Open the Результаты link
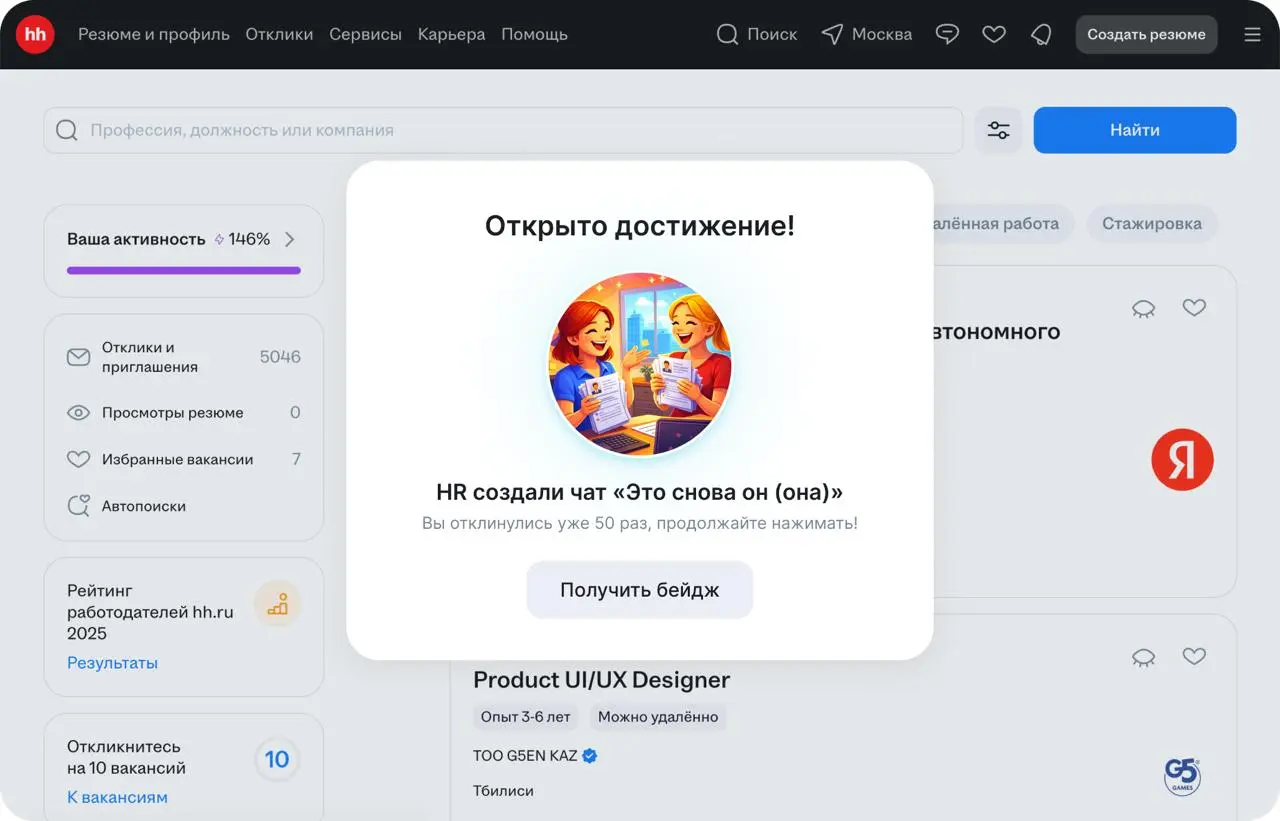The height and width of the screenshot is (821, 1280). click(112, 663)
